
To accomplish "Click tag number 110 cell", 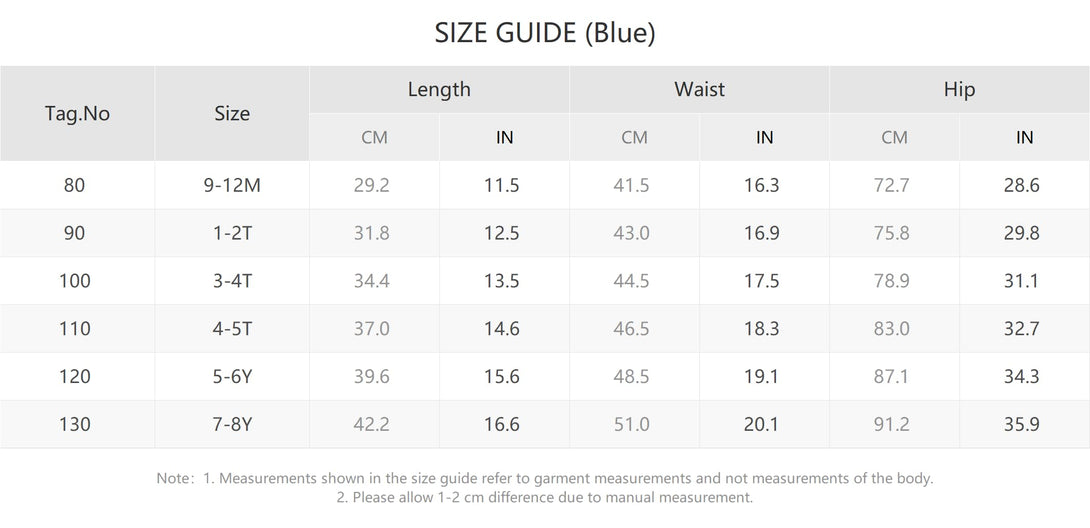I will coord(74,329).
